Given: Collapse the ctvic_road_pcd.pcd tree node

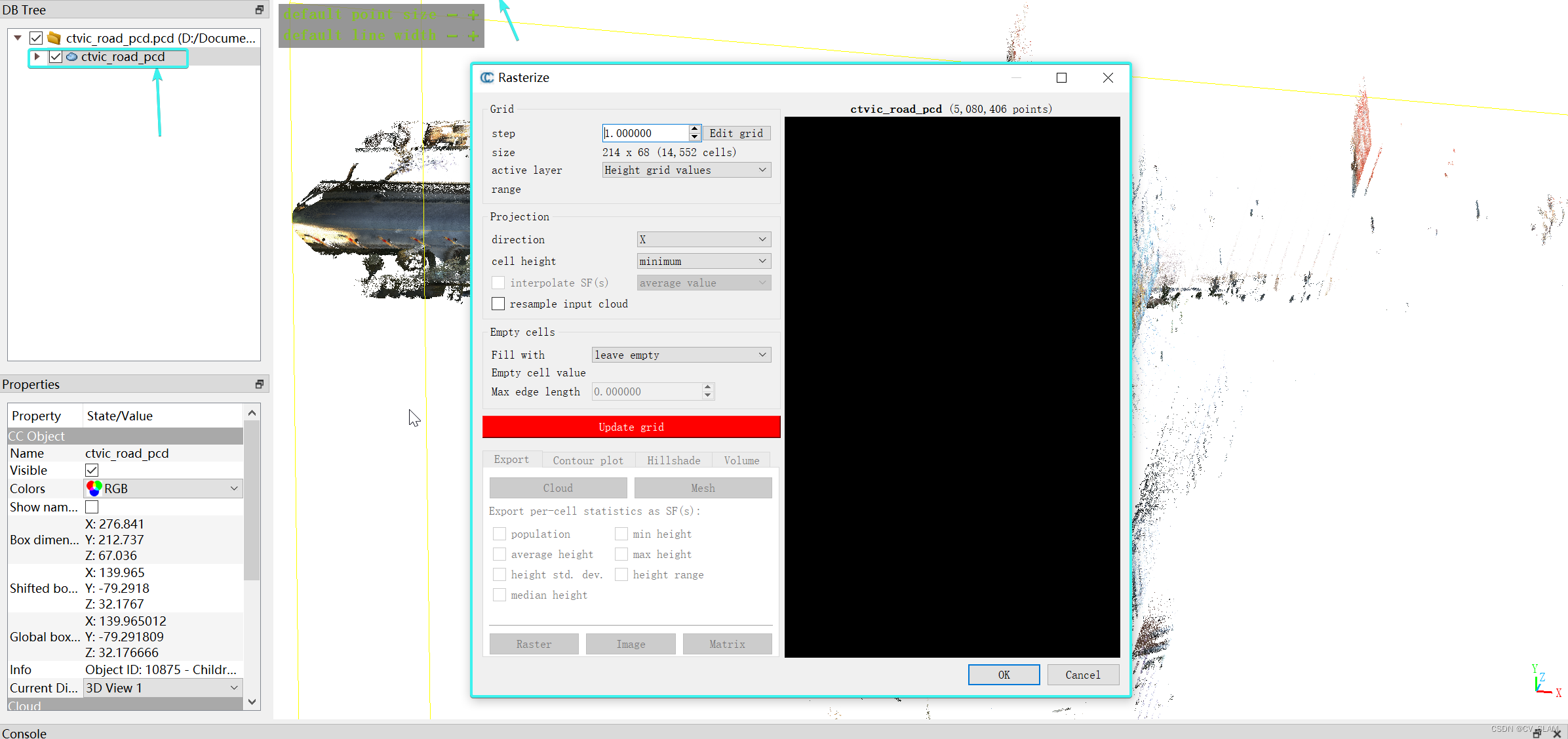Looking at the screenshot, I should pos(18,37).
